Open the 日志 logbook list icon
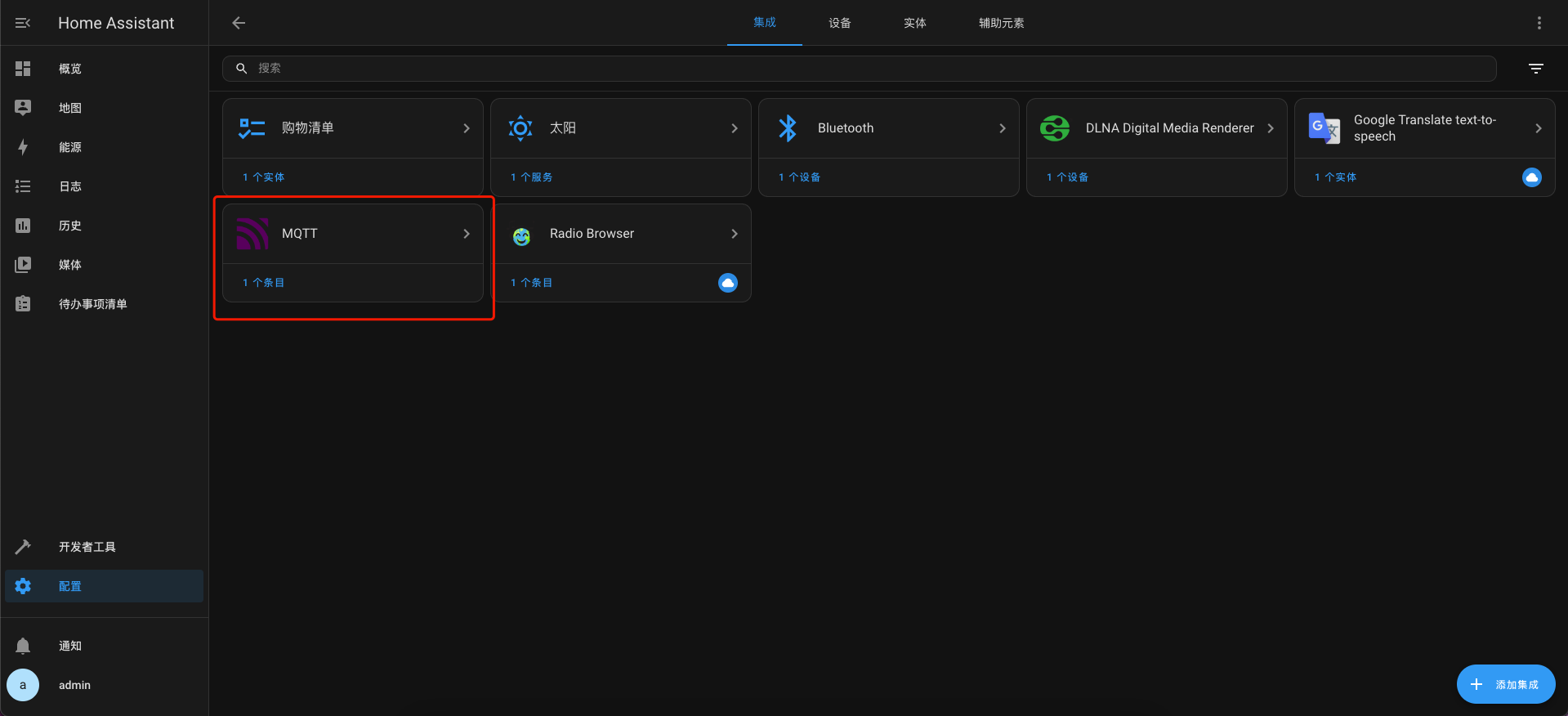 click(23, 186)
